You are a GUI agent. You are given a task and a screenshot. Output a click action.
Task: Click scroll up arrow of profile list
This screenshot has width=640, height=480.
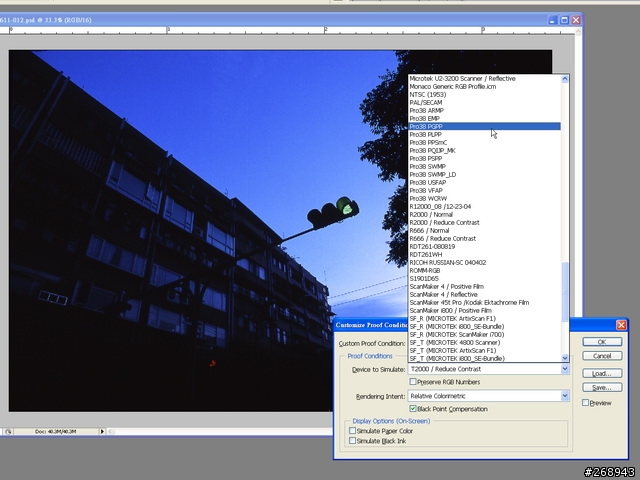point(565,79)
